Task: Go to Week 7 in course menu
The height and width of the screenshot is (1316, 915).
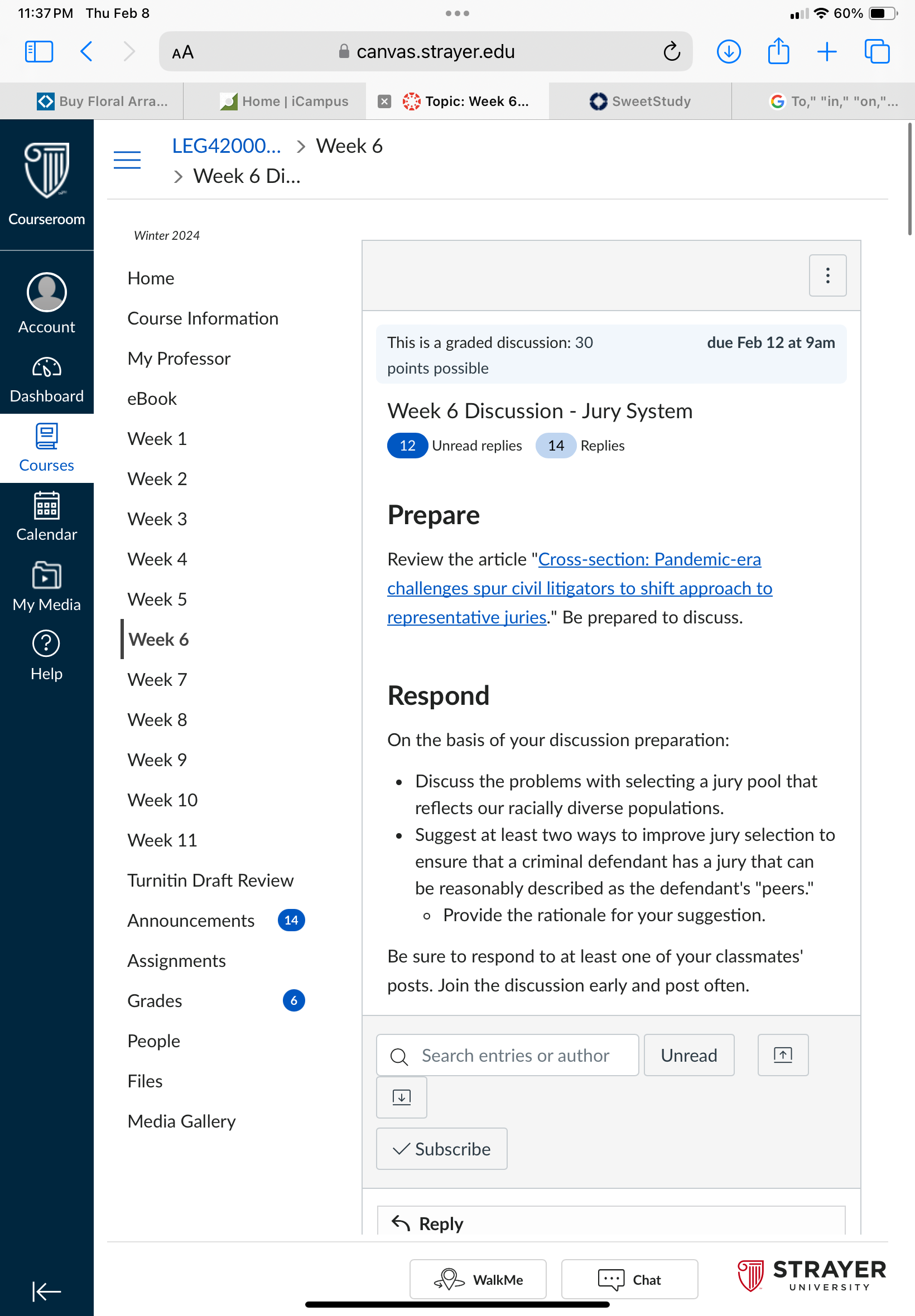Action: (157, 680)
